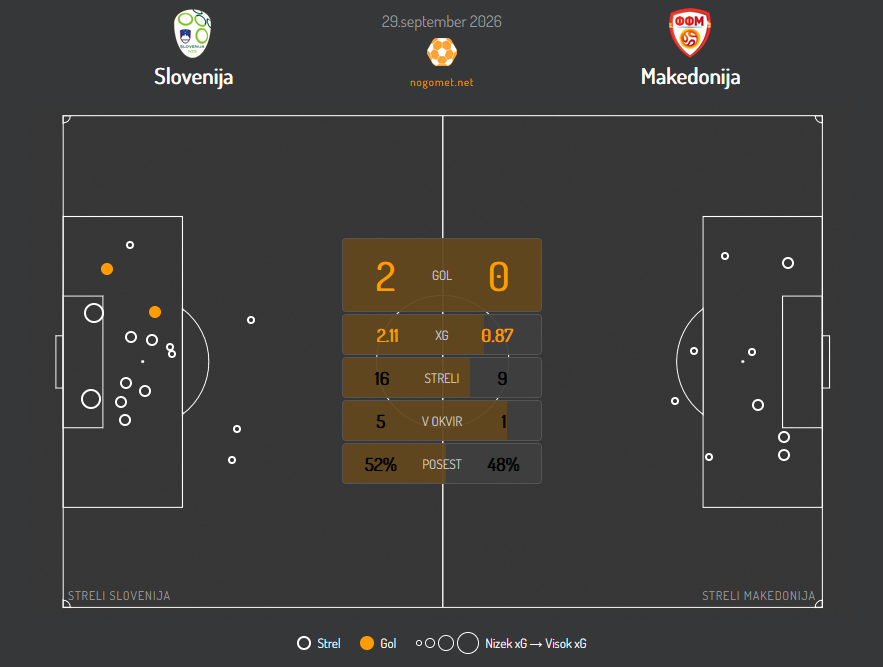Image resolution: width=883 pixels, height=667 pixels.
Task: Click the Slovenija team crest
Action: click(193, 34)
